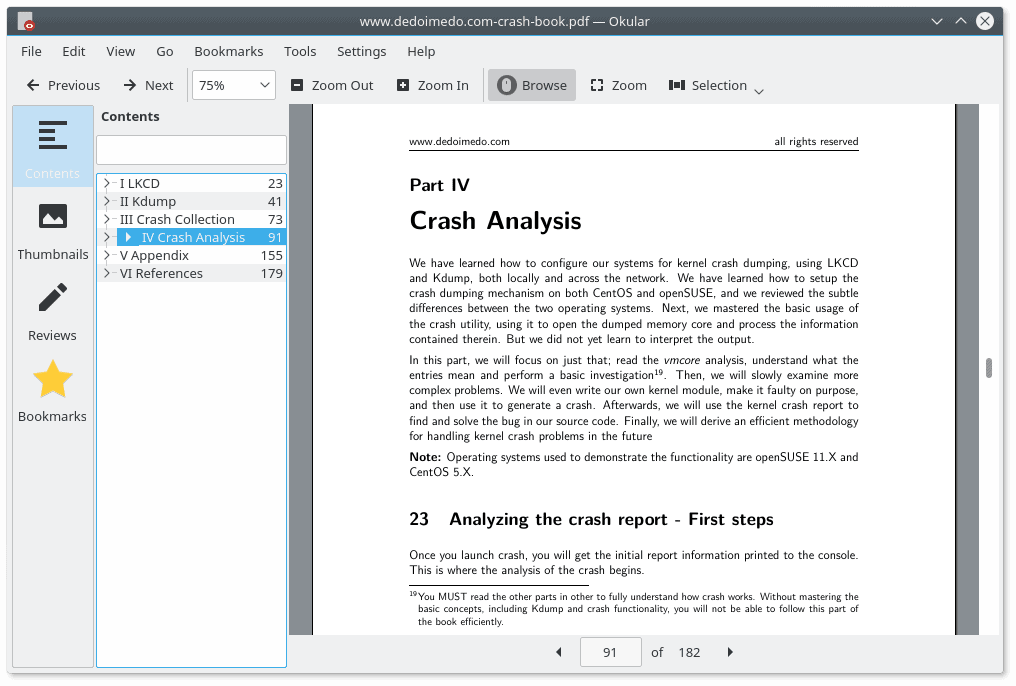The image size is (1016, 686).
Task: Open the Settings menu
Action: pyautogui.click(x=362, y=51)
